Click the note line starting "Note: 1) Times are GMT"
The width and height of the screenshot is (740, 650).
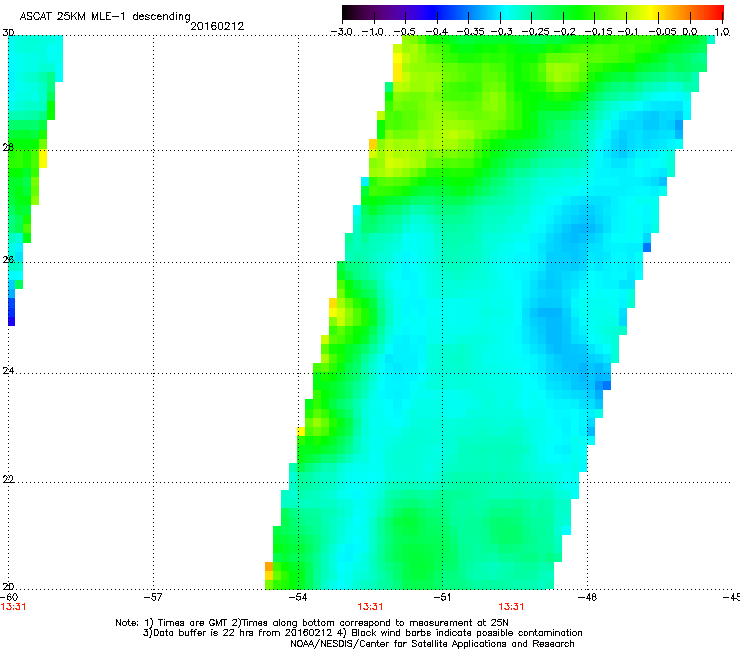coord(312,623)
